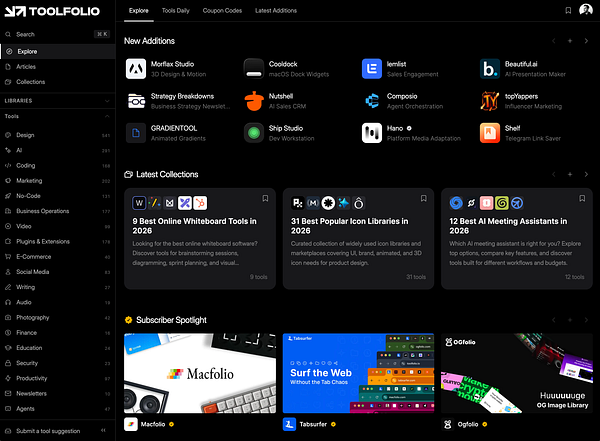Open '9 Best Online Whiteboard Tools' title
The image size is (600, 441).
pos(194,226)
